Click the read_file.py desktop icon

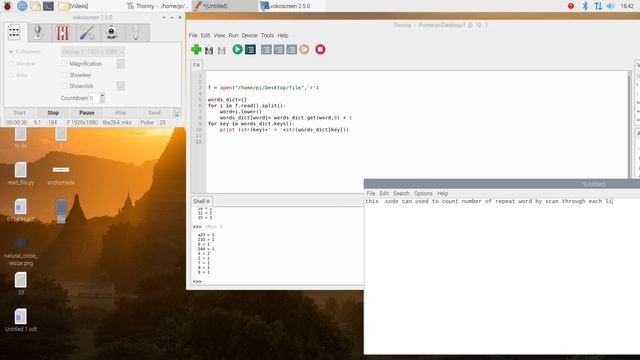tap(21, 174)
